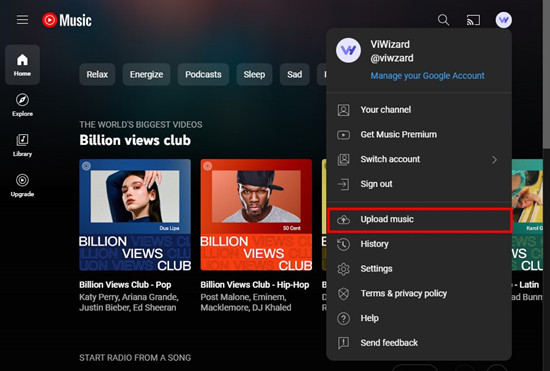Open Billion Views Club Hip-Hop thumbnail
Screen dimensions: 550x371
256,215
